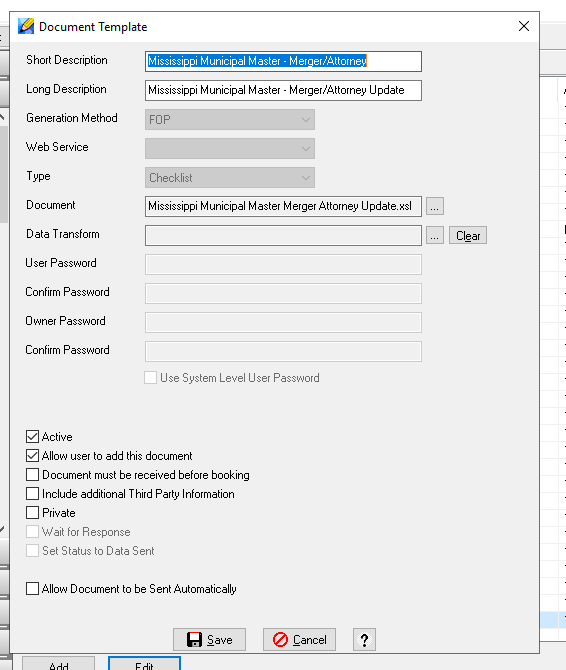Toggle Allow user to add this document
Image resolution: width=566 pixels, height=670 pixels.
click(x=32, y=455)
